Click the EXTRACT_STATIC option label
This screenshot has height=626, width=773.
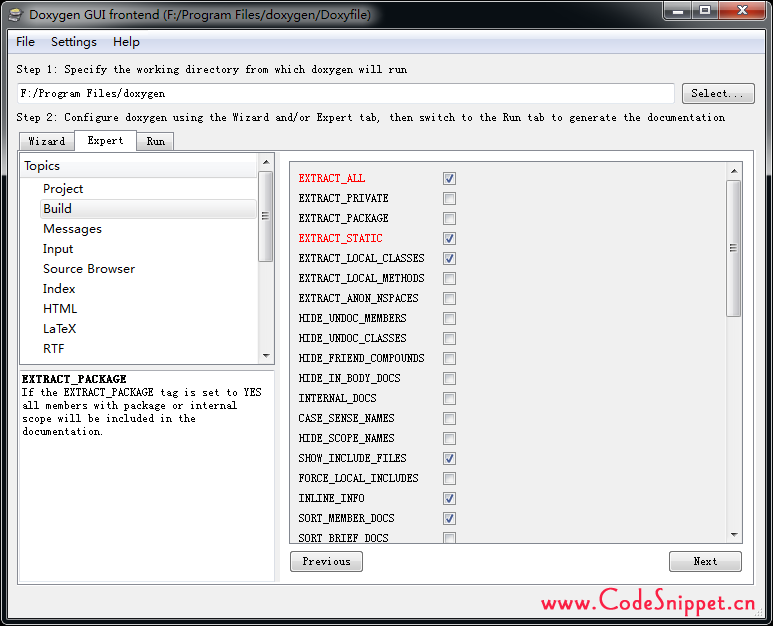tap(341, 239)
